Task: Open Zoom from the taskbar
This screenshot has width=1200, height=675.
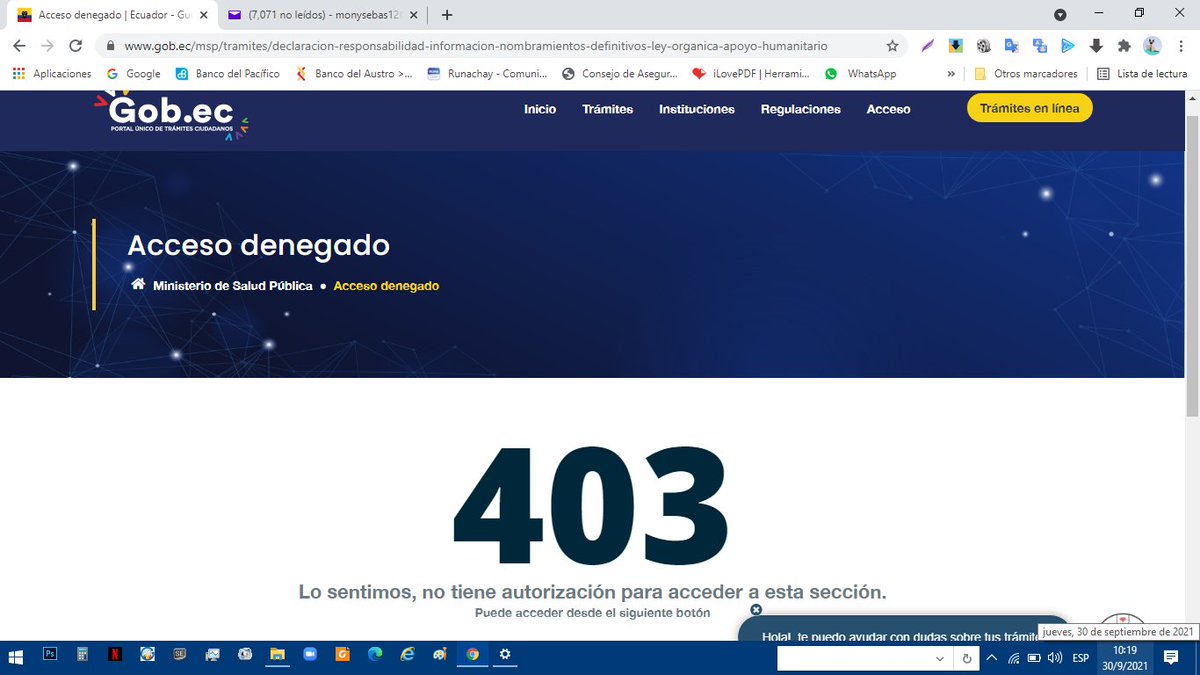Action: (x=309, y=655)
